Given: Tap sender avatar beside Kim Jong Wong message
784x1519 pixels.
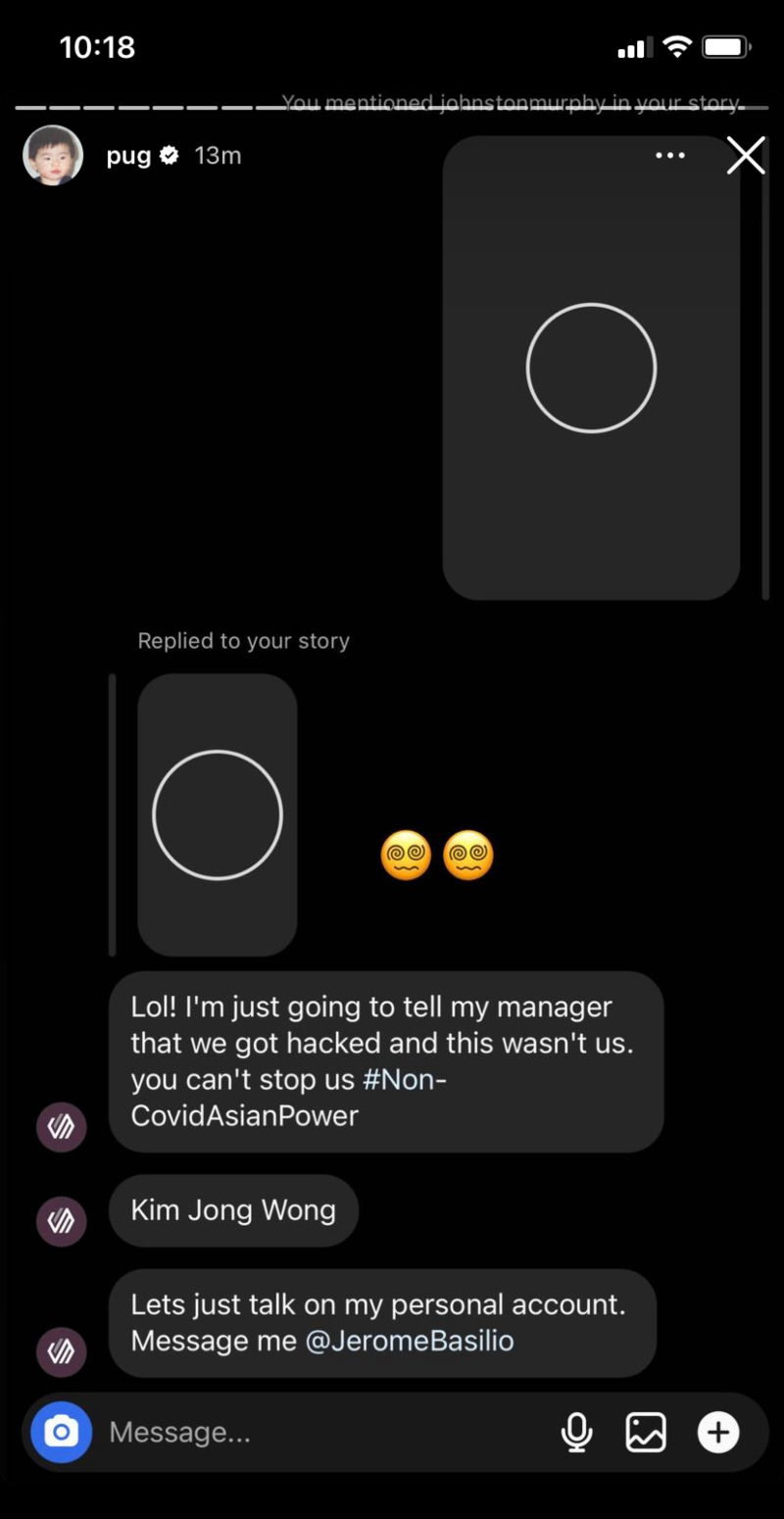Looking at the screenshot, I should coord(62,1222).
